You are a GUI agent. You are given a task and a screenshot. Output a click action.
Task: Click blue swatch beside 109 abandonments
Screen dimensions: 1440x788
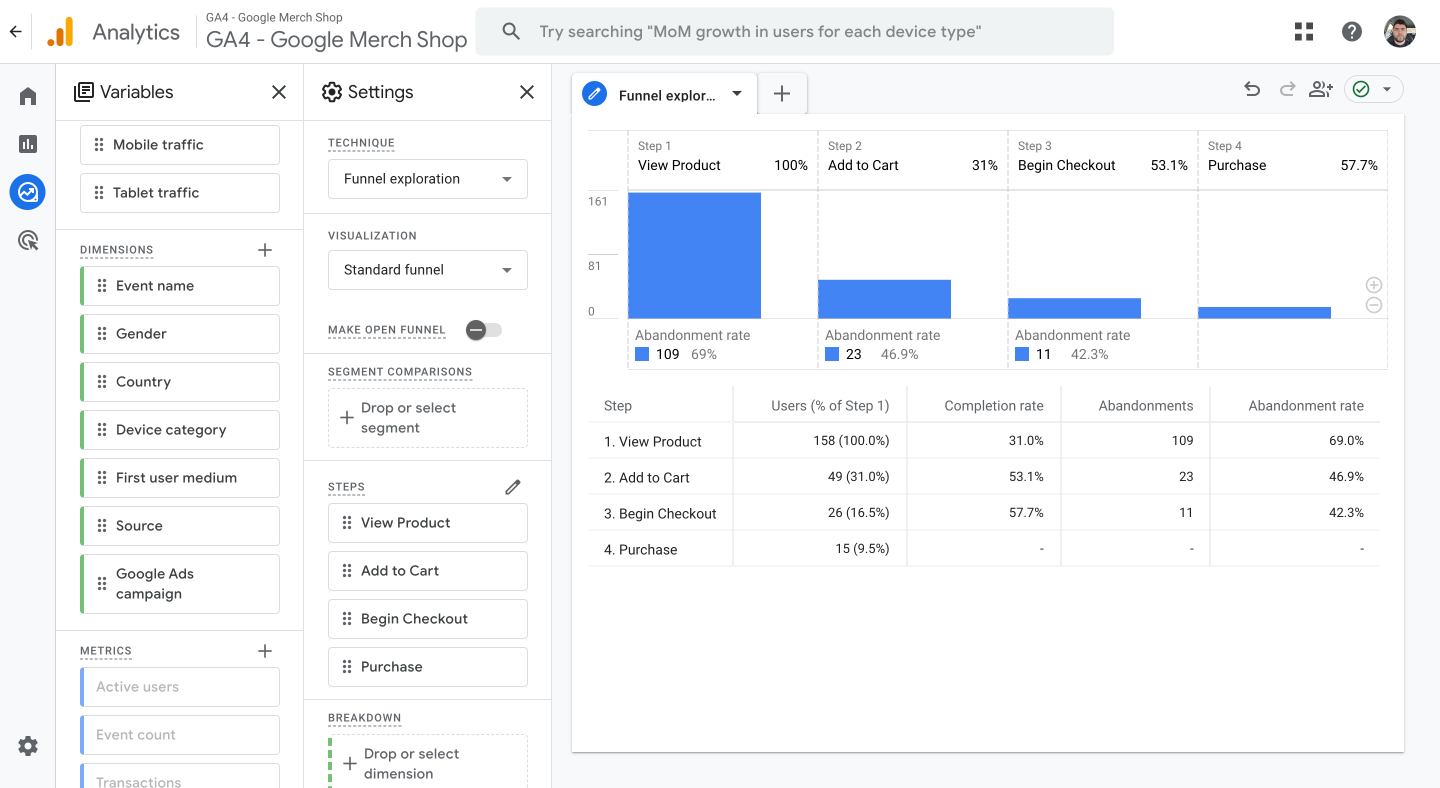(x=642, y=354)
